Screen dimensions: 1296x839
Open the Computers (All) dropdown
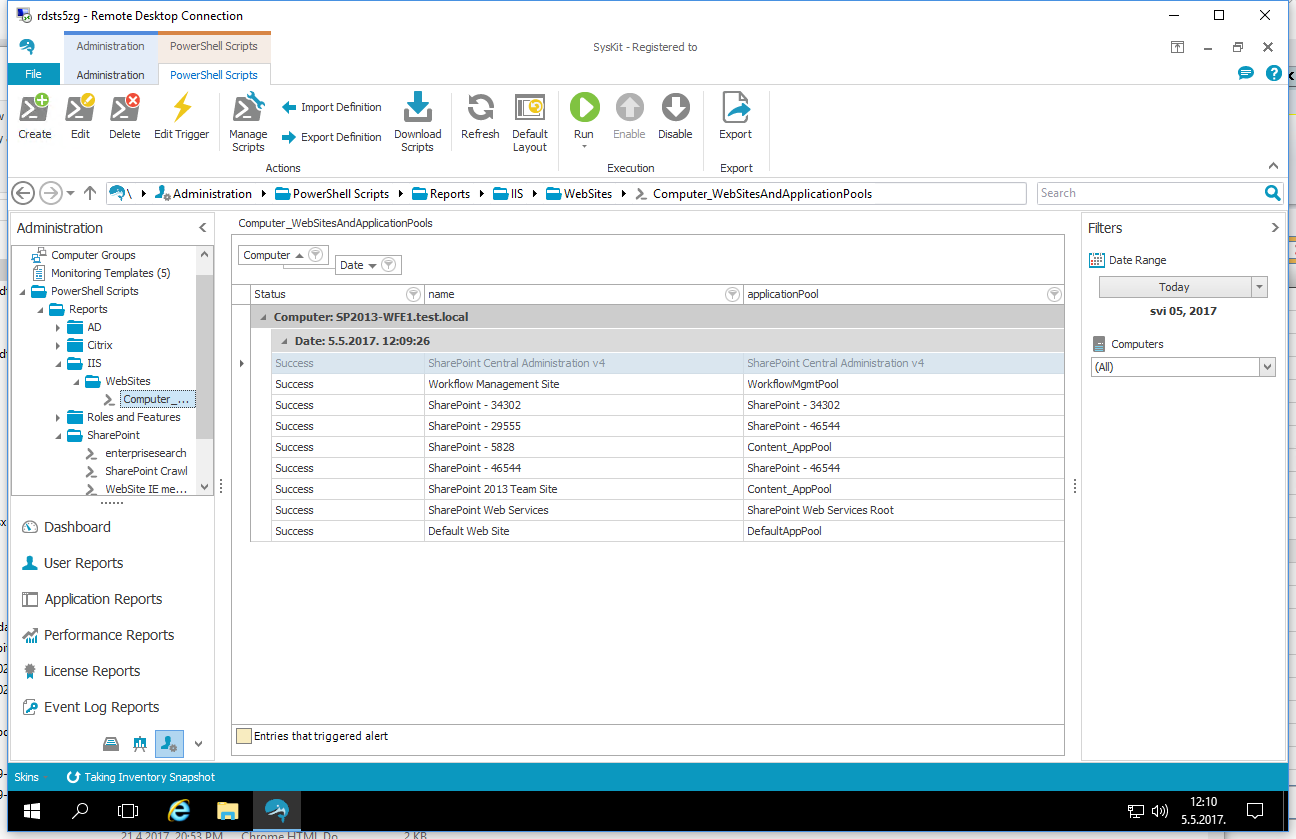(x=1268, y=367)
